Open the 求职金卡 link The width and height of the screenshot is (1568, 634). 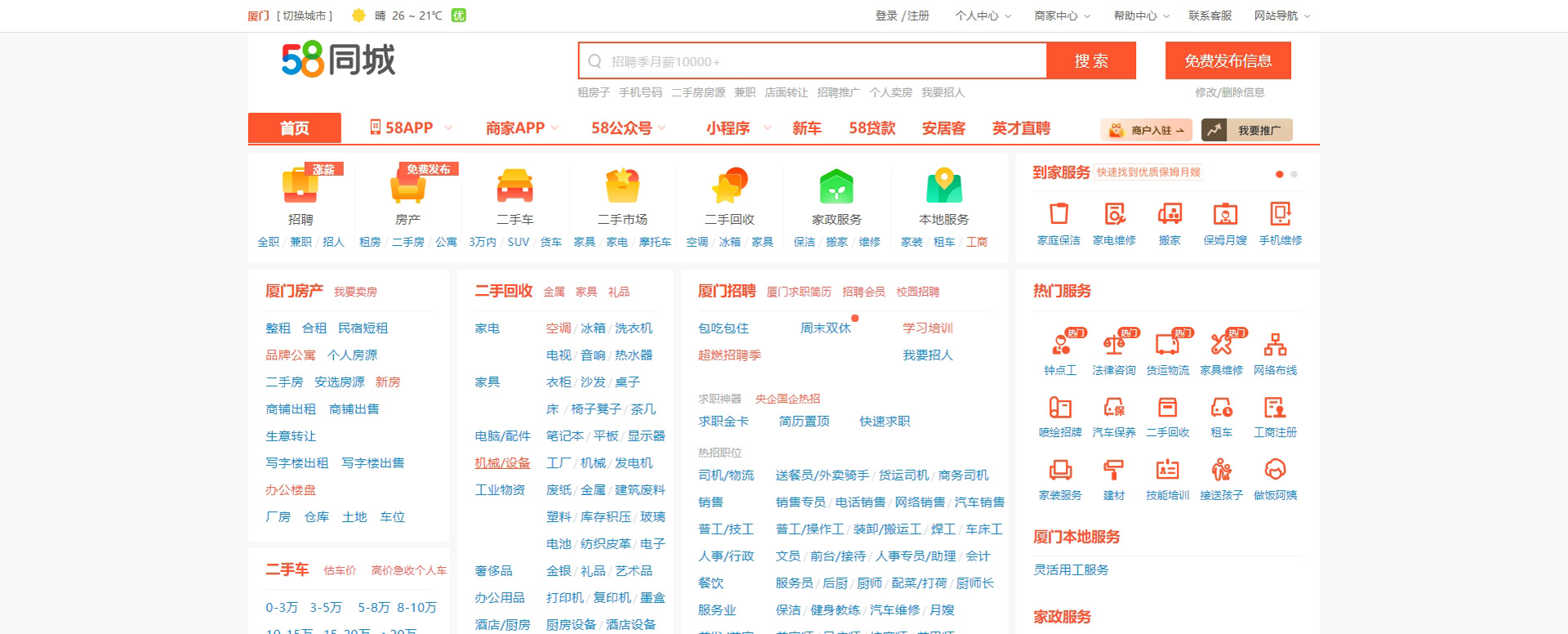pos(724,421)
